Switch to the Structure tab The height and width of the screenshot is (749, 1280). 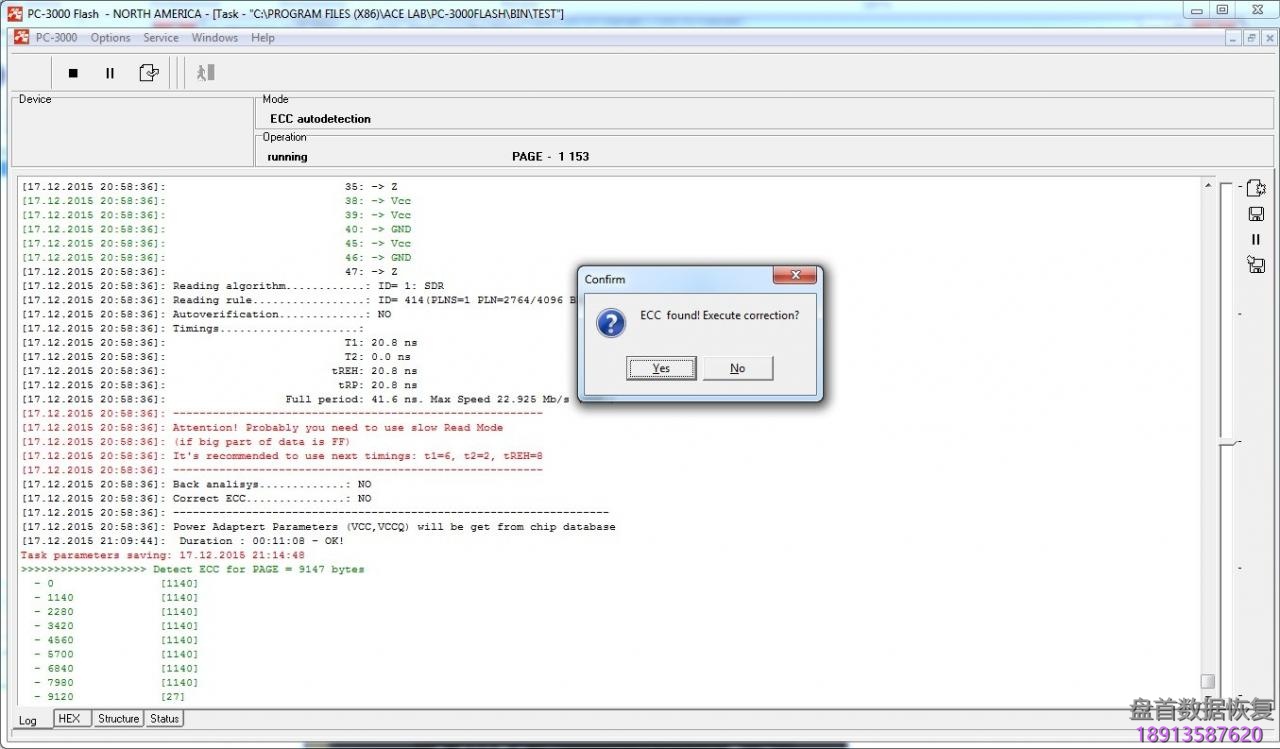click(x=118, y=719)
